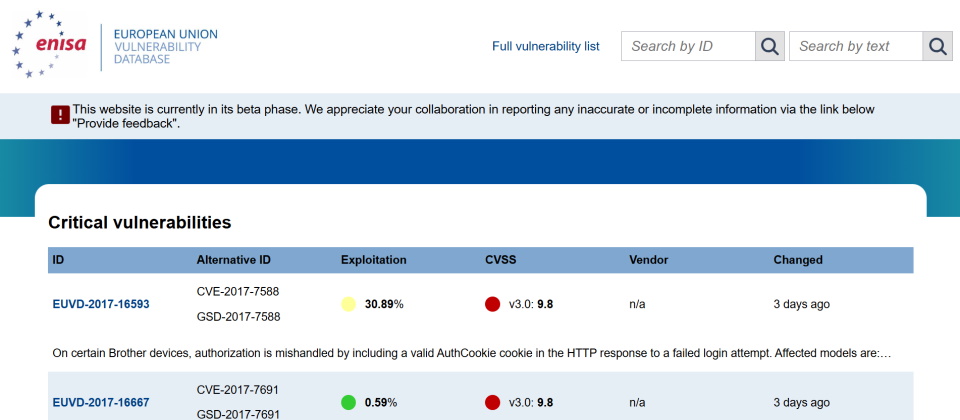Click the Alternative ID column header

tap(233, 260)
